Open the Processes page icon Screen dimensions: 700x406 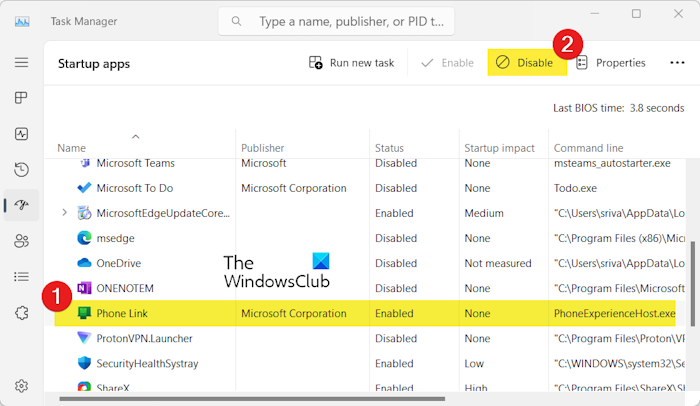(21, 98)
